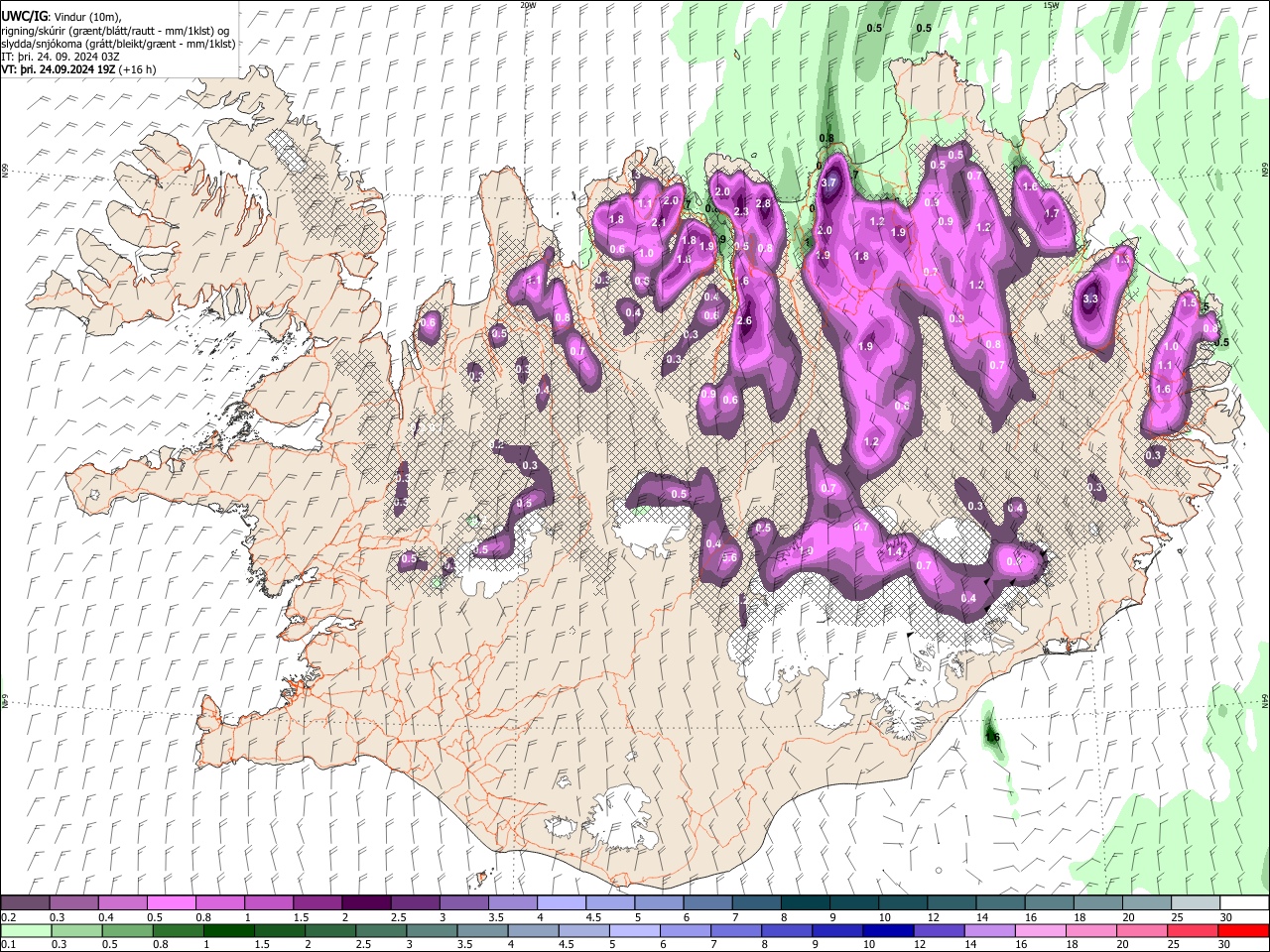Click the 'slydda/snjókoma' legend description line
Screen dimensions: 1270x952
[x=118, y=44]
